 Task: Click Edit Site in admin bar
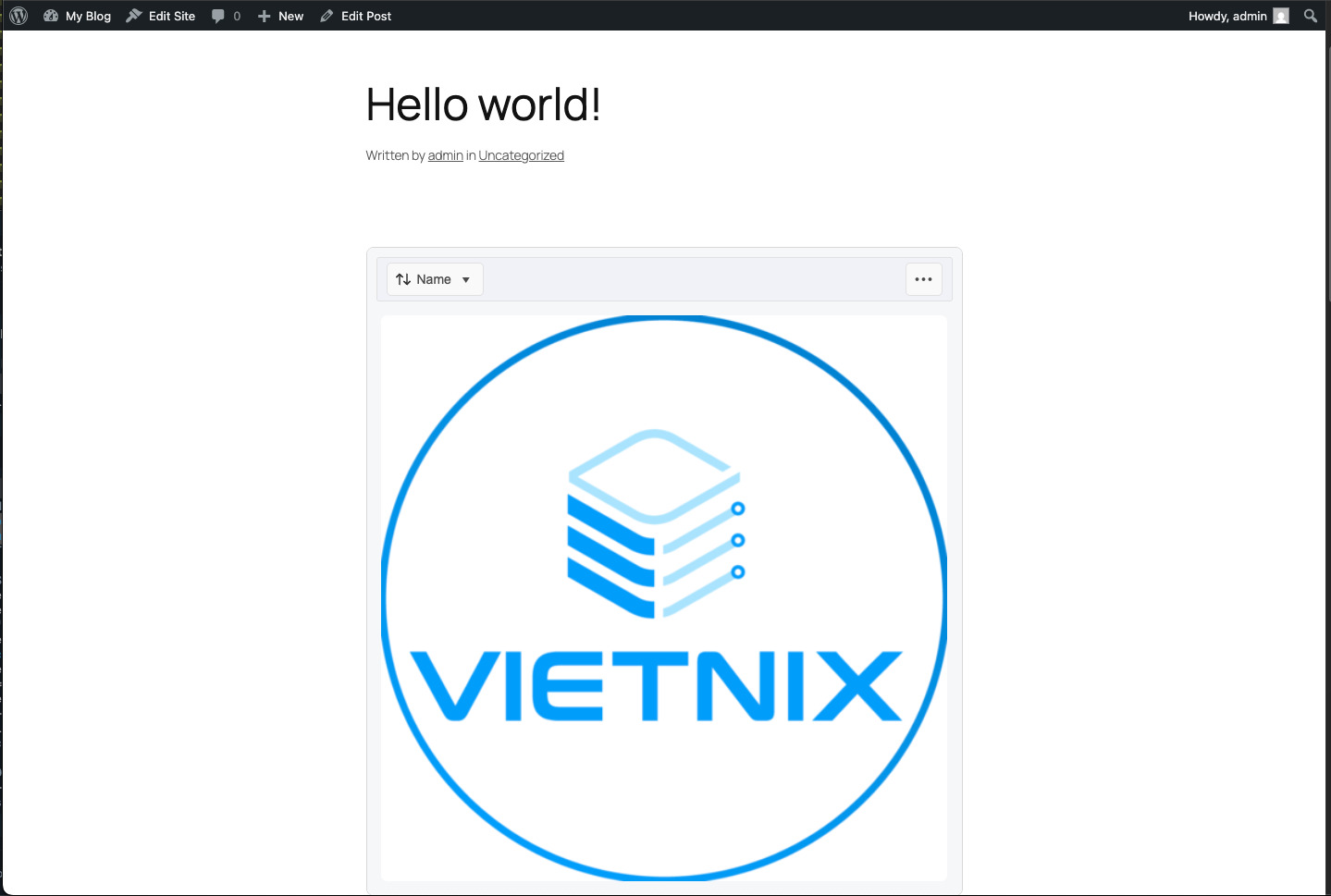161,16
